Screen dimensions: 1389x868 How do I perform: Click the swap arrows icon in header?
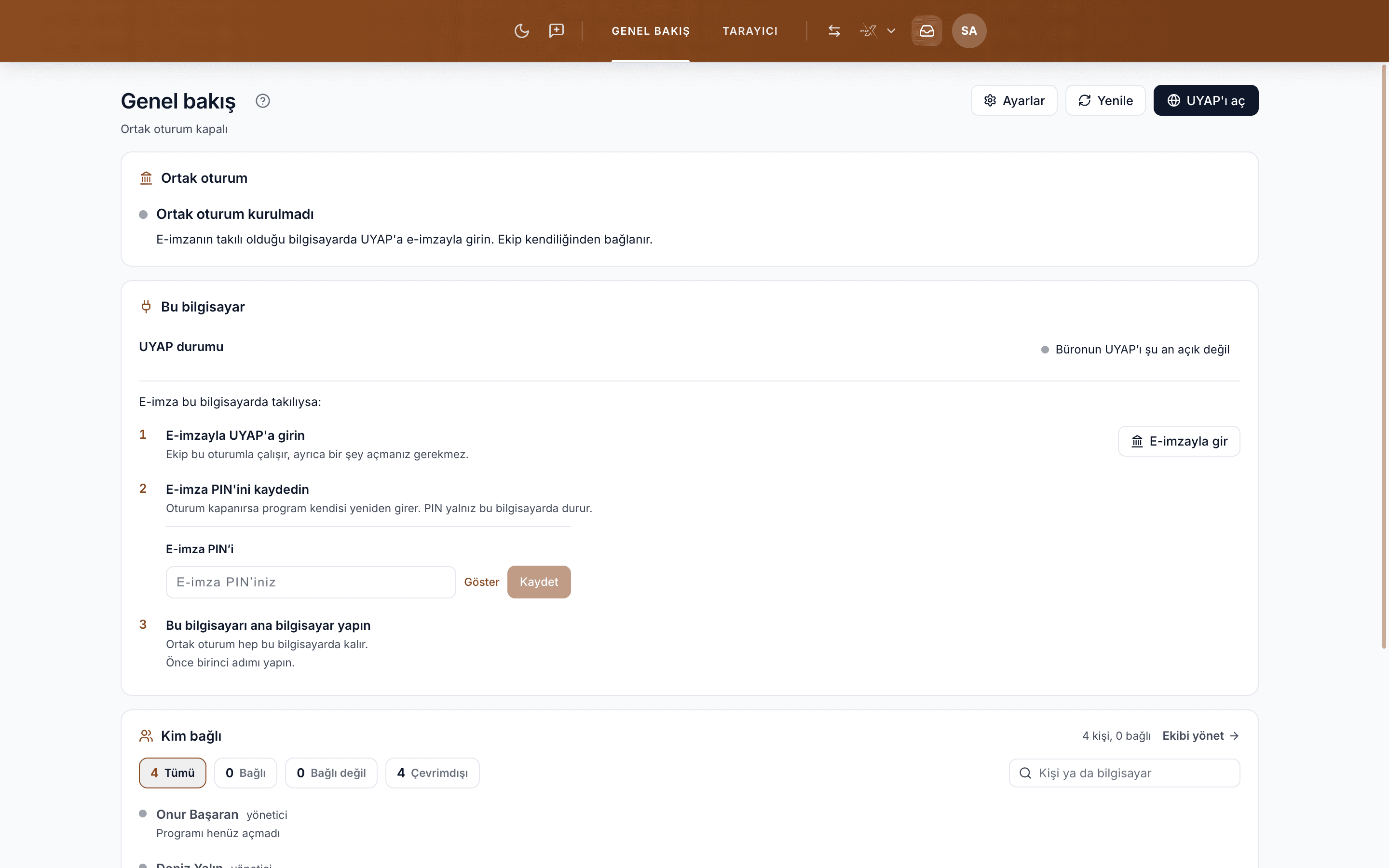834,31
